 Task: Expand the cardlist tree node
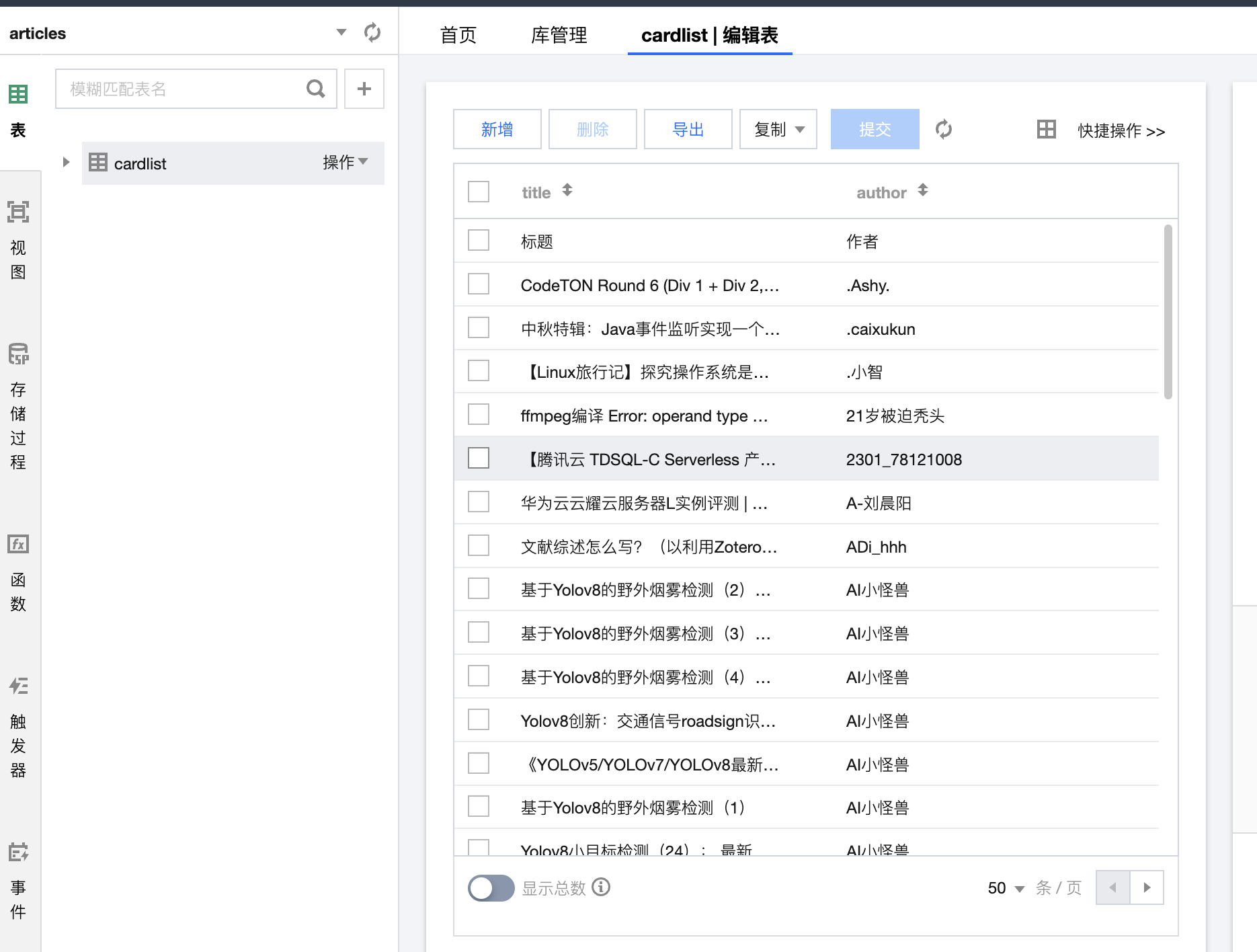pyautogui.click(x=66, y=162)
